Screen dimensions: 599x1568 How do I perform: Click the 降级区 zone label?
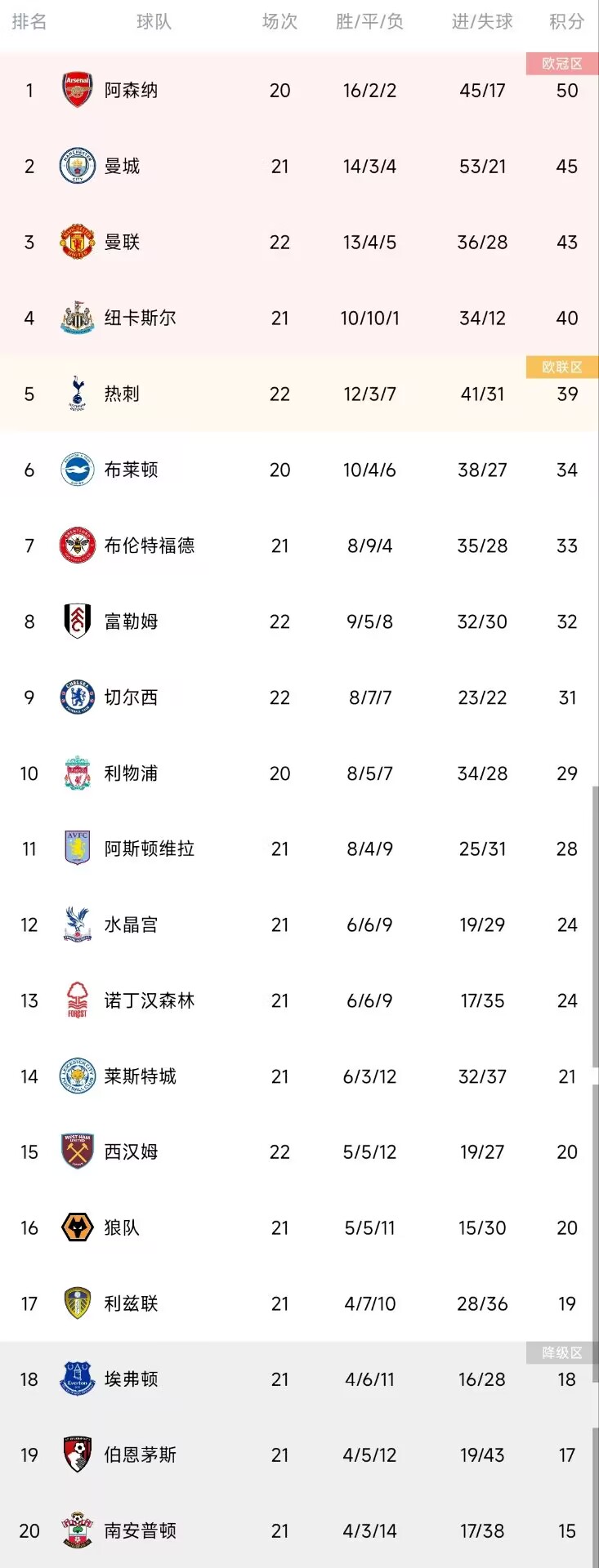(x=562, y=1352)
